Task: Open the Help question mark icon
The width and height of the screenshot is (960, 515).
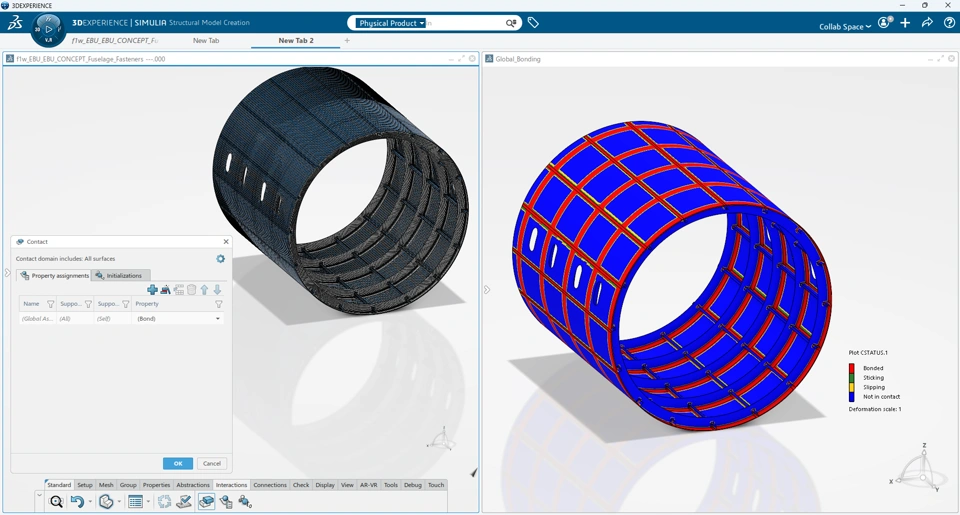Action: [x=949, y=23]
